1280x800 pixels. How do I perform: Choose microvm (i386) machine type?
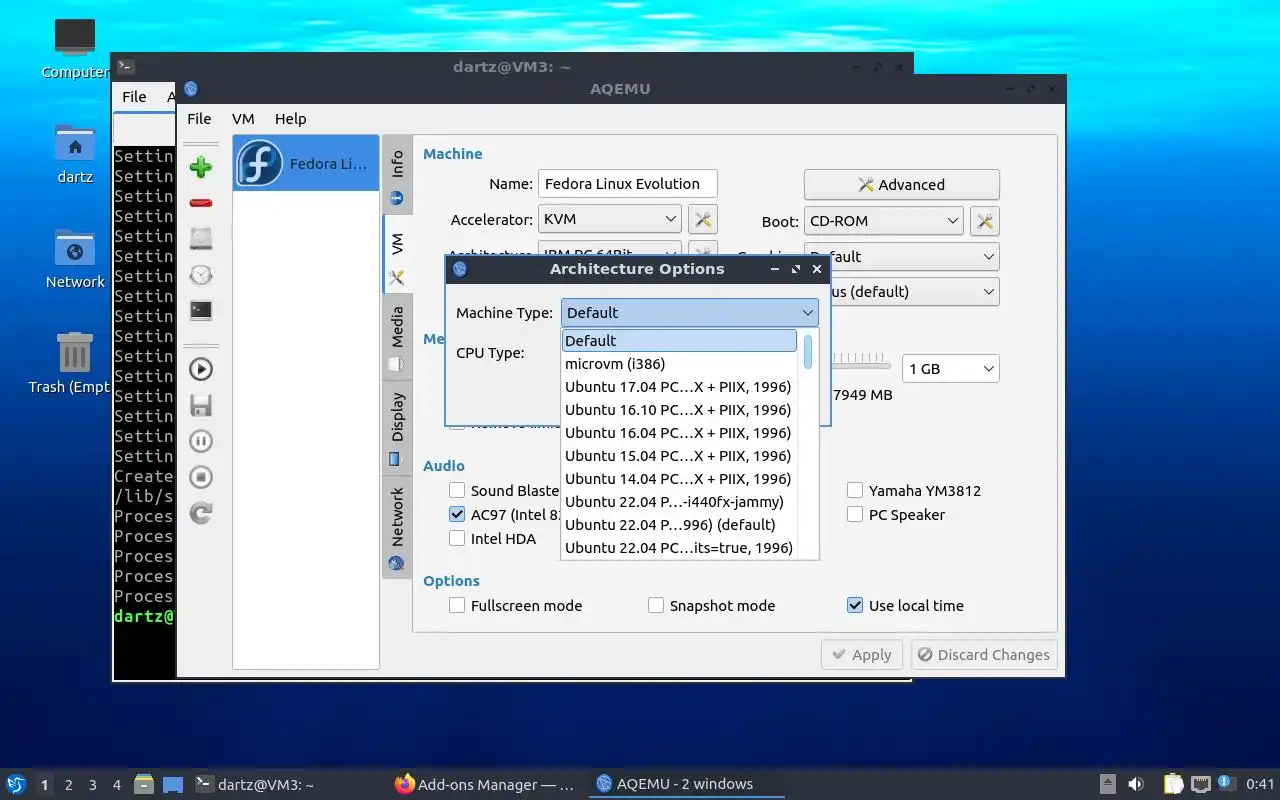point(679,363)
